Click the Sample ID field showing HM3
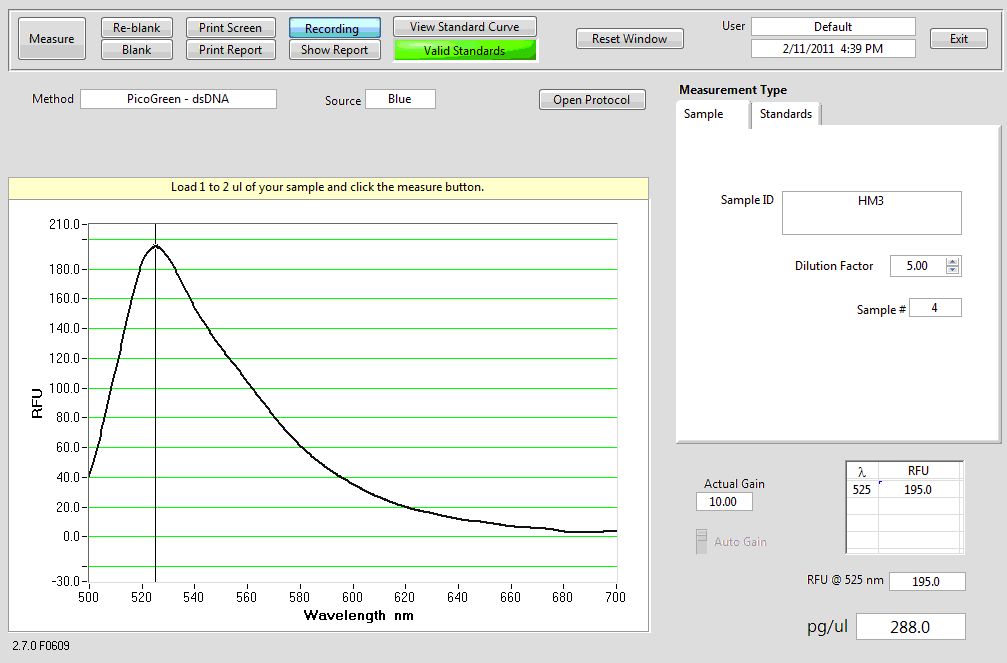 pos(871,213)
